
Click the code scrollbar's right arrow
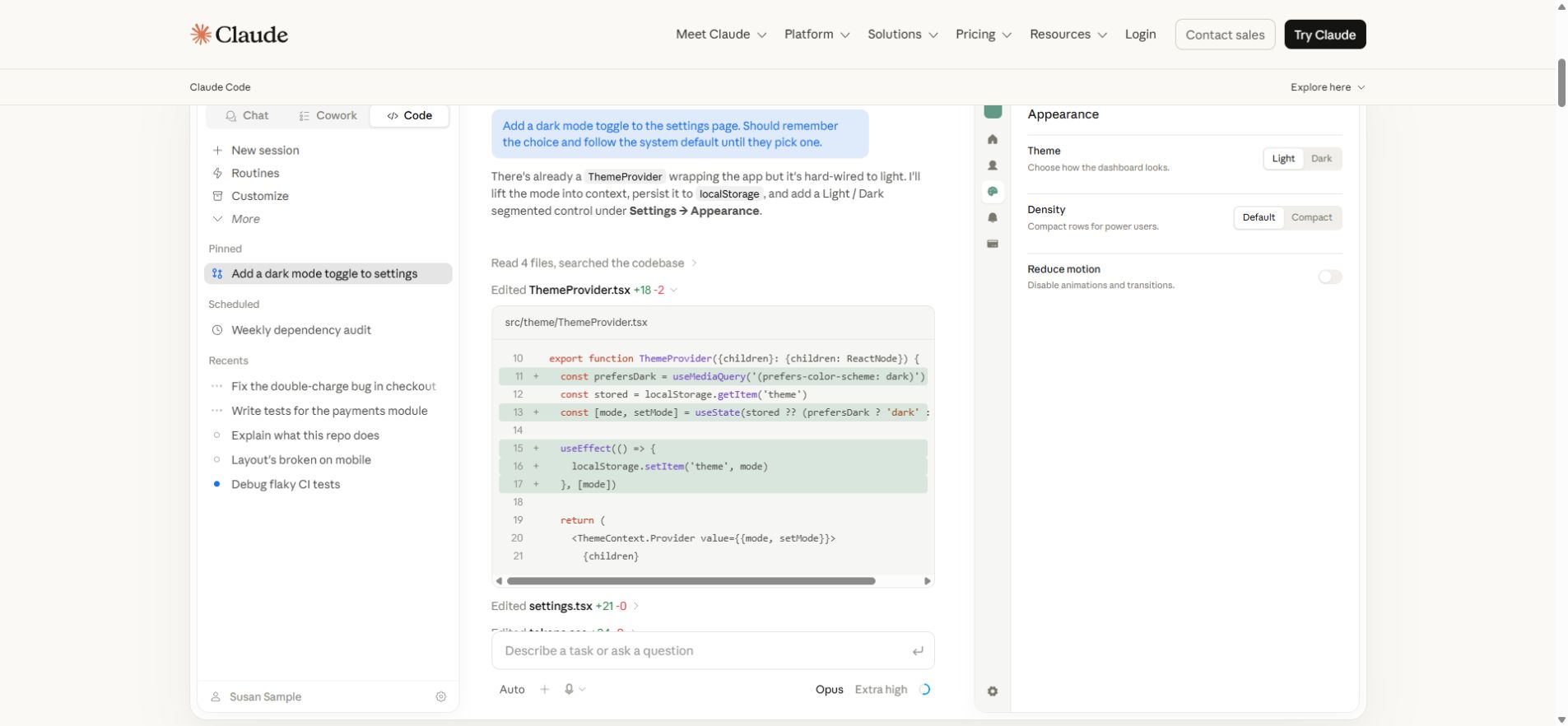tap(928, 581)
